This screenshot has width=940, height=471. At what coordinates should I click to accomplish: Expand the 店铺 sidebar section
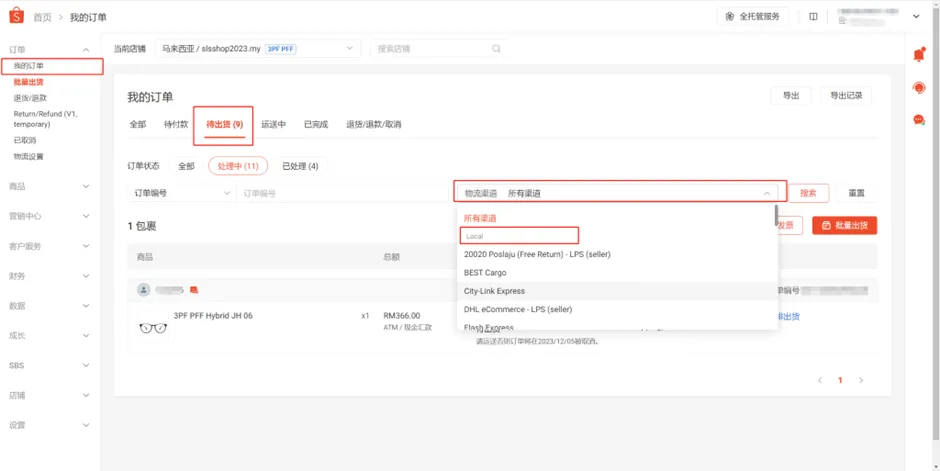(x=86, y=395)
